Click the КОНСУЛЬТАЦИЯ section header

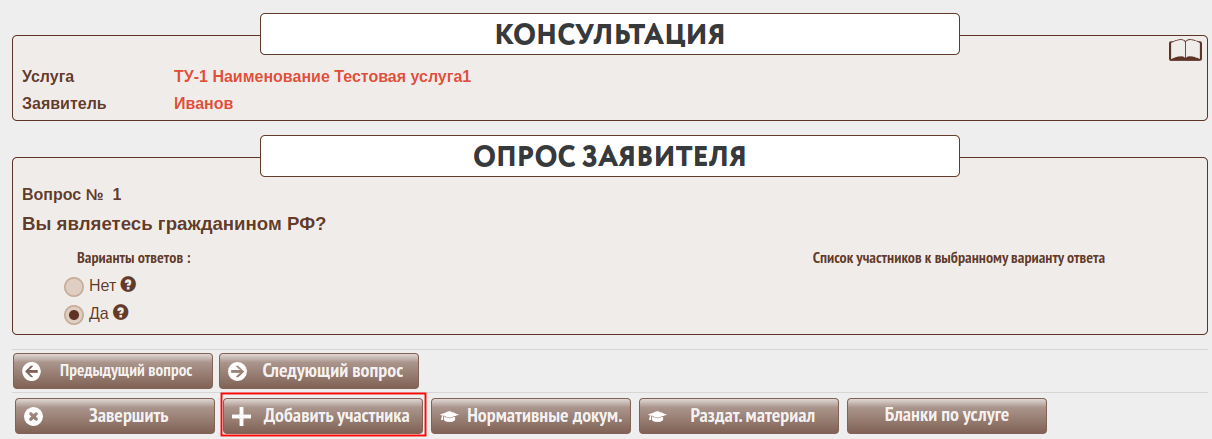609,34
